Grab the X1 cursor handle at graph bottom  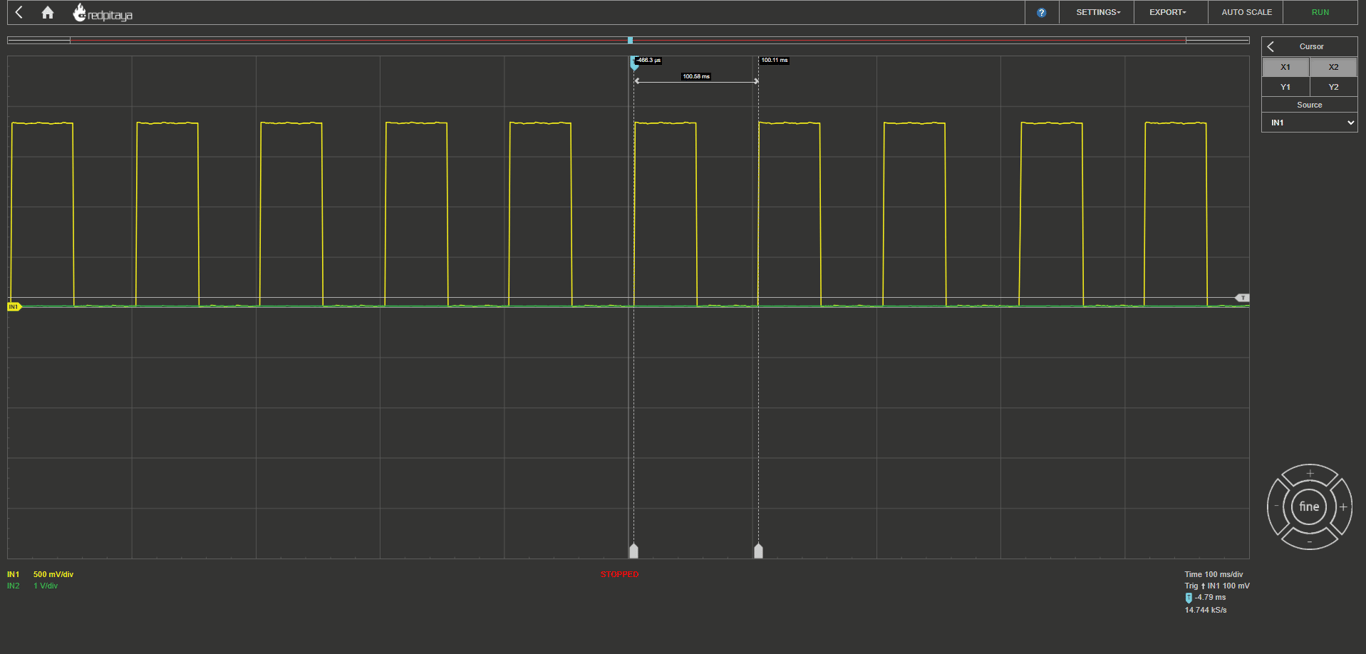click(633, 551)
